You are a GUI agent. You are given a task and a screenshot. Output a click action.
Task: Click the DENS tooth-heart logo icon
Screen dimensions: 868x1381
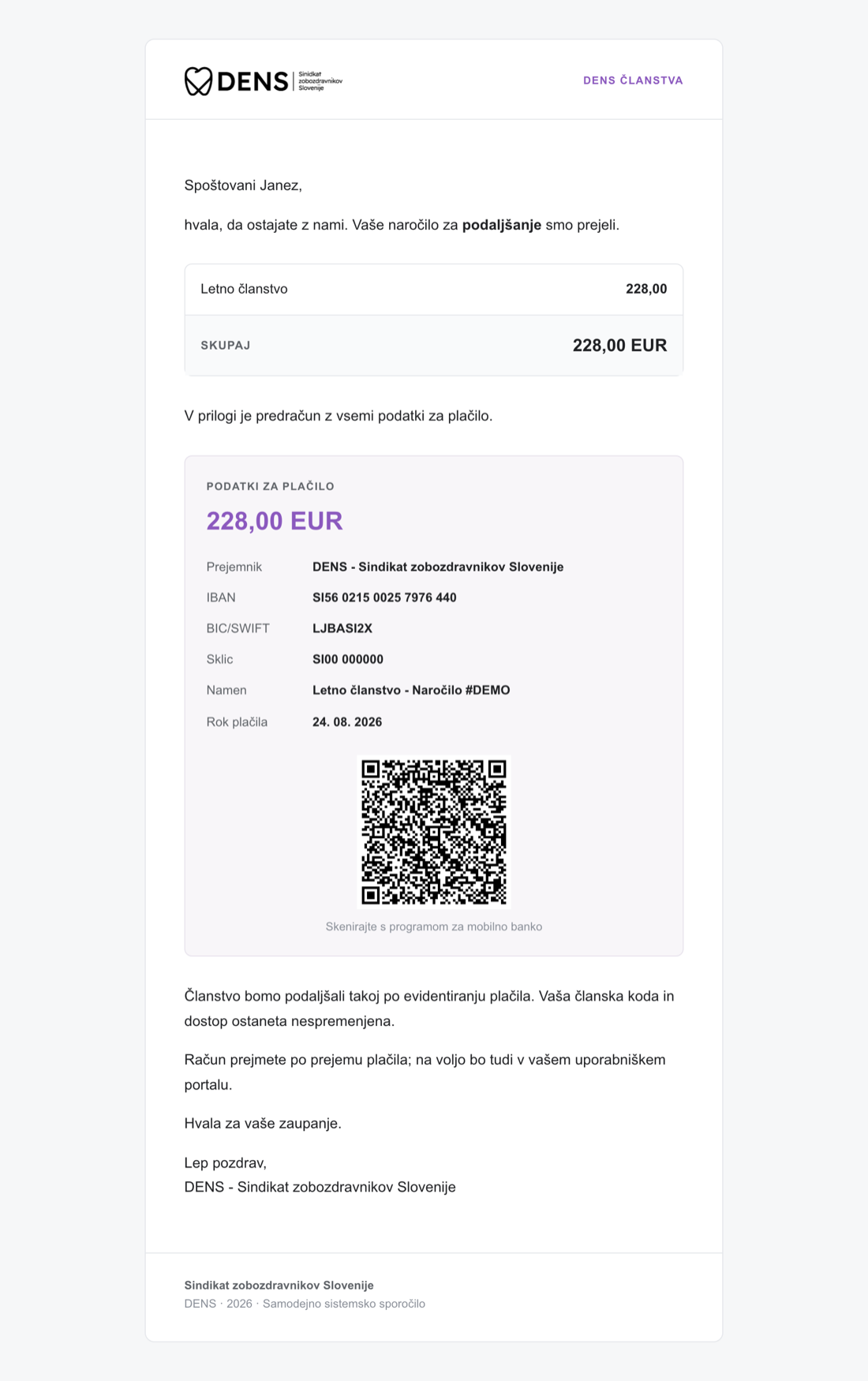tap(198, 80)
